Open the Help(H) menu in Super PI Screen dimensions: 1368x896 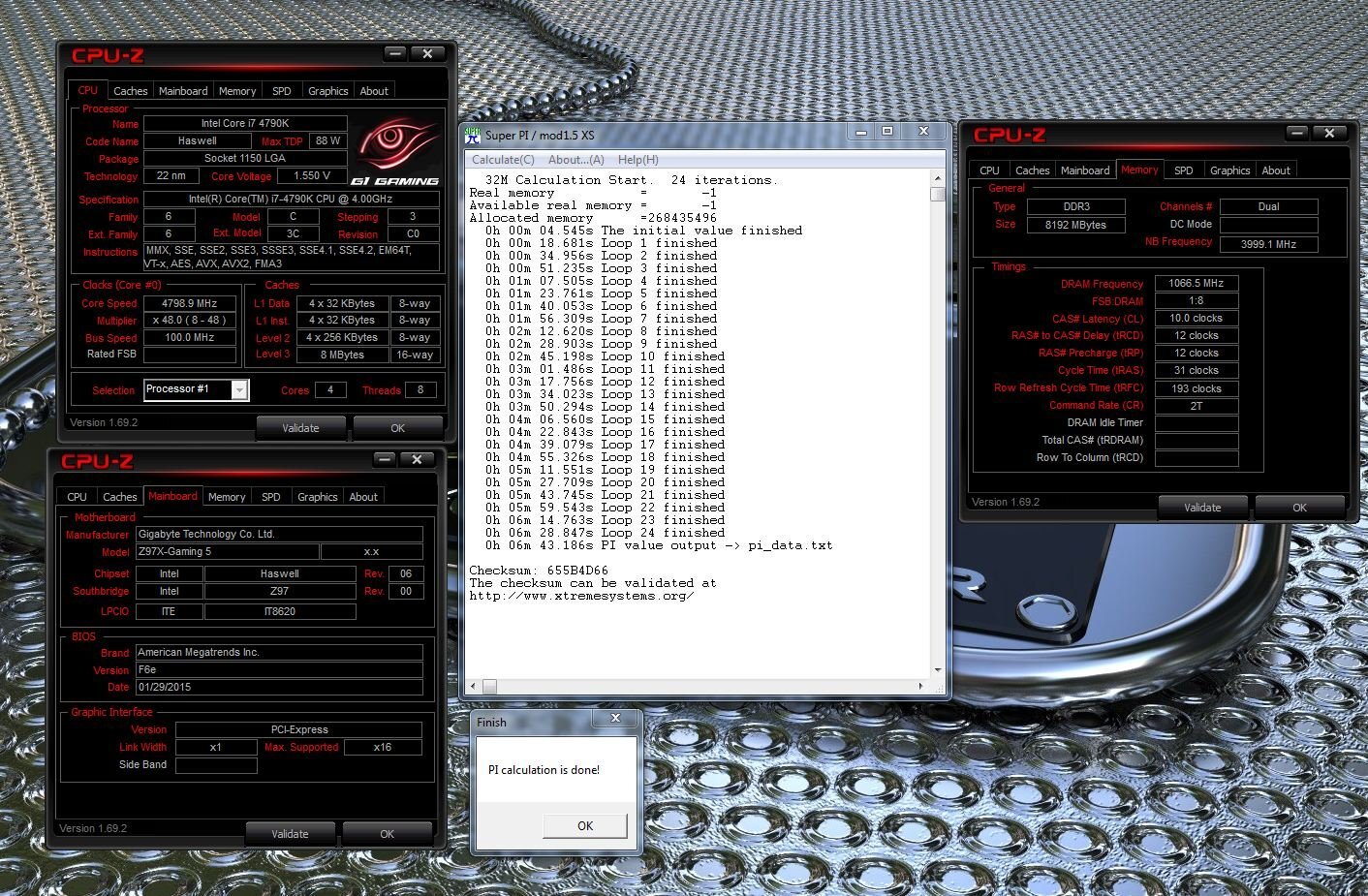(638, 160)
